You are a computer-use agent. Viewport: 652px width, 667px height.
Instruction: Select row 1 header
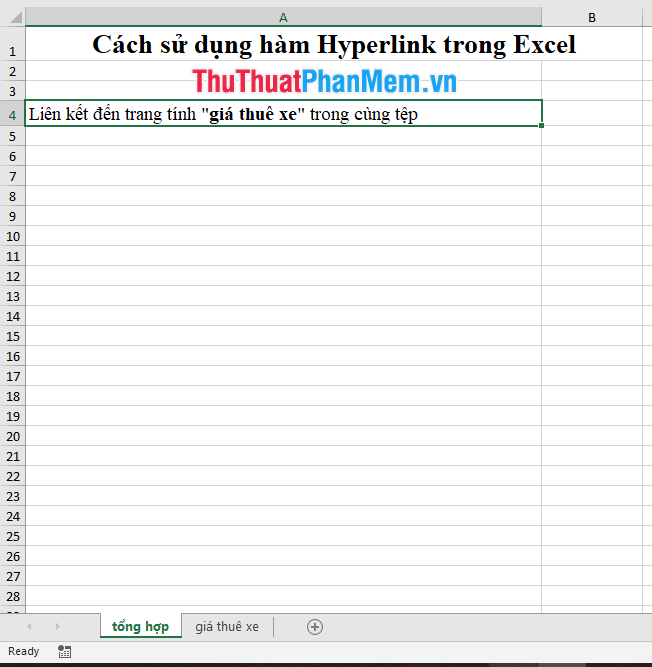pyautogui.click(x=12, y=51)
